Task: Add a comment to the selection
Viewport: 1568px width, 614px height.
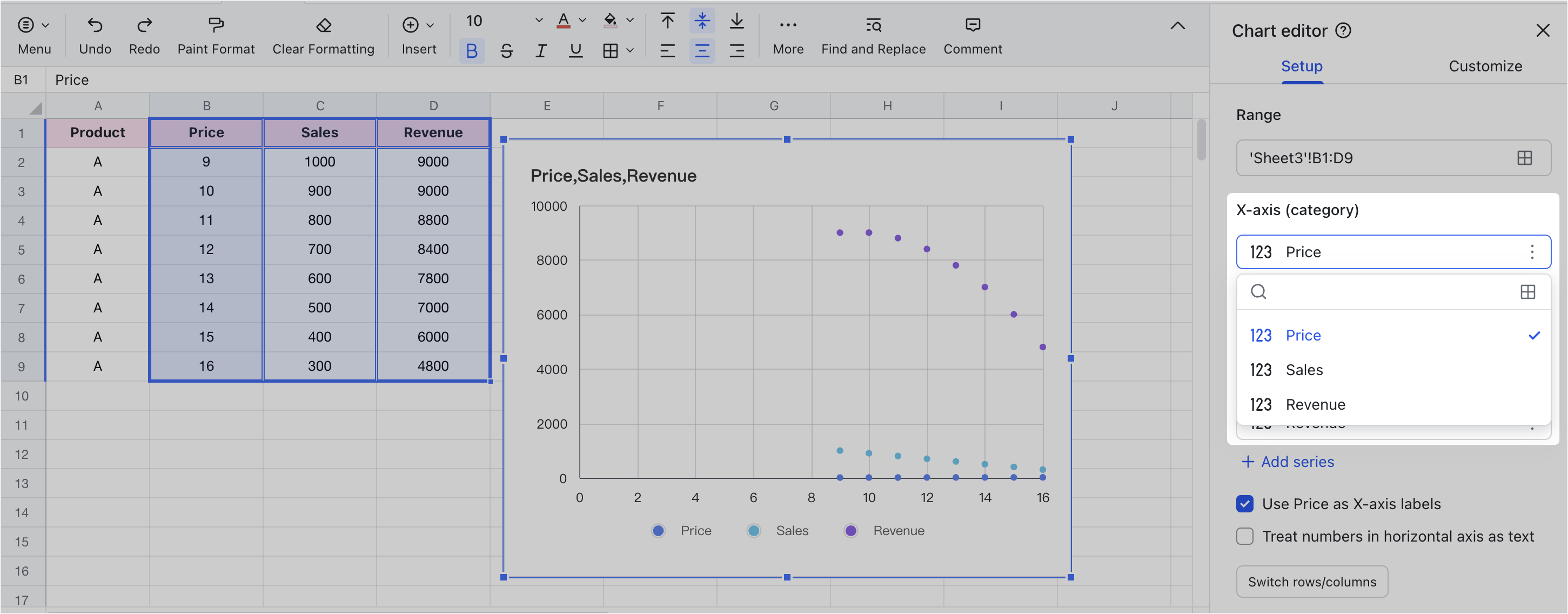Action: pos(972,34)
